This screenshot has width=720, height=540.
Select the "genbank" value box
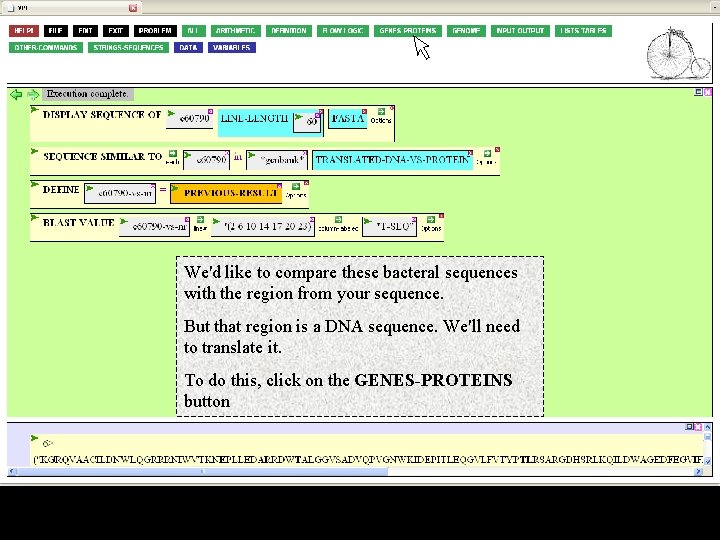pyautogui.click(x=277, y=160)
